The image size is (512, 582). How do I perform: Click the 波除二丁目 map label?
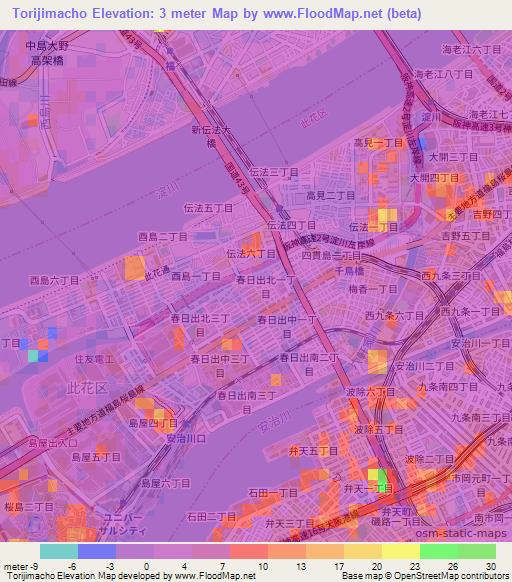(430, 460)
